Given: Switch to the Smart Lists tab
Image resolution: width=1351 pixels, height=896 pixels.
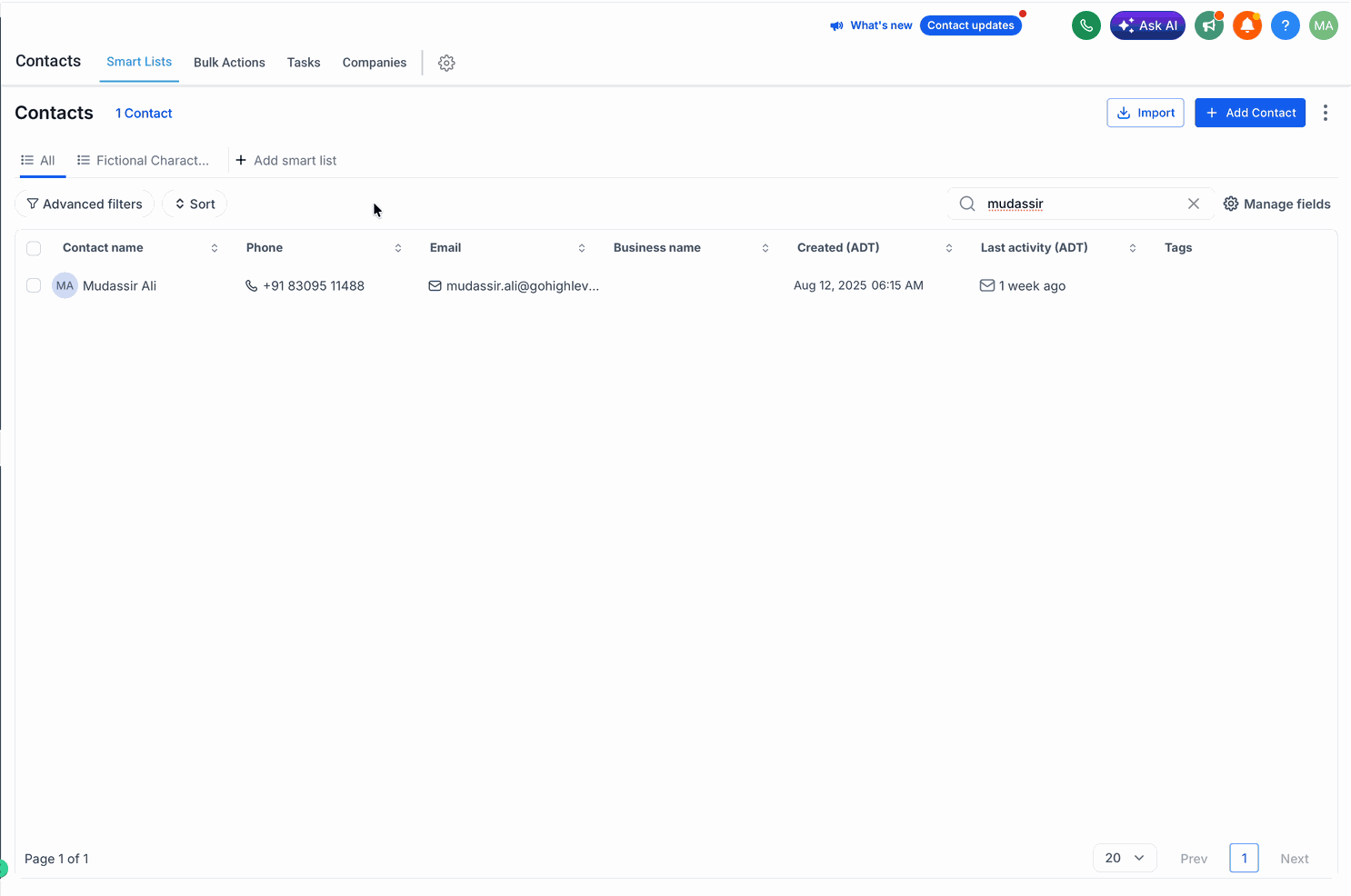Looking at the screenshot, I should [x=139, y=62].
